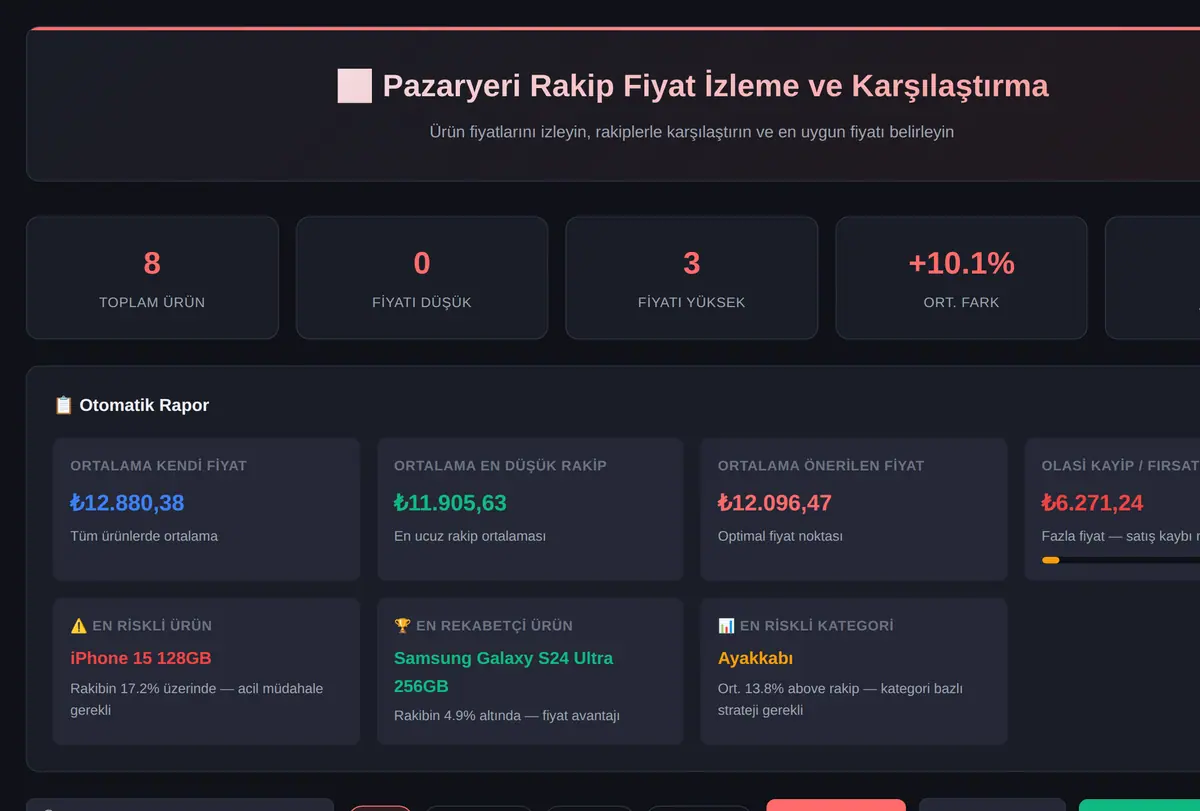Image resolution: width=1200 pixels, height=811 pixels.
Task: Click the clipboard icon beside Otomatik Rapor
Action: [x=63, y=405]
